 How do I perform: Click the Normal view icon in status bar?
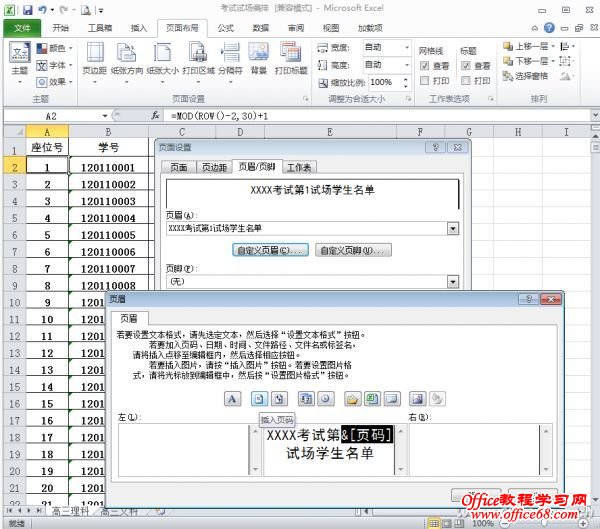point(434,523)
